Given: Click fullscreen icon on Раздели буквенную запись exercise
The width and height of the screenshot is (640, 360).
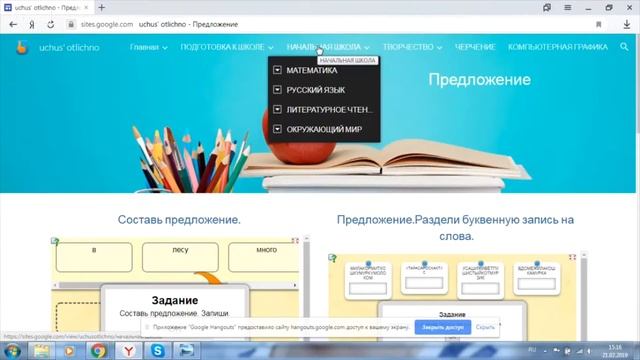Looking at the screenshot, I should click(x=572, y=257).
